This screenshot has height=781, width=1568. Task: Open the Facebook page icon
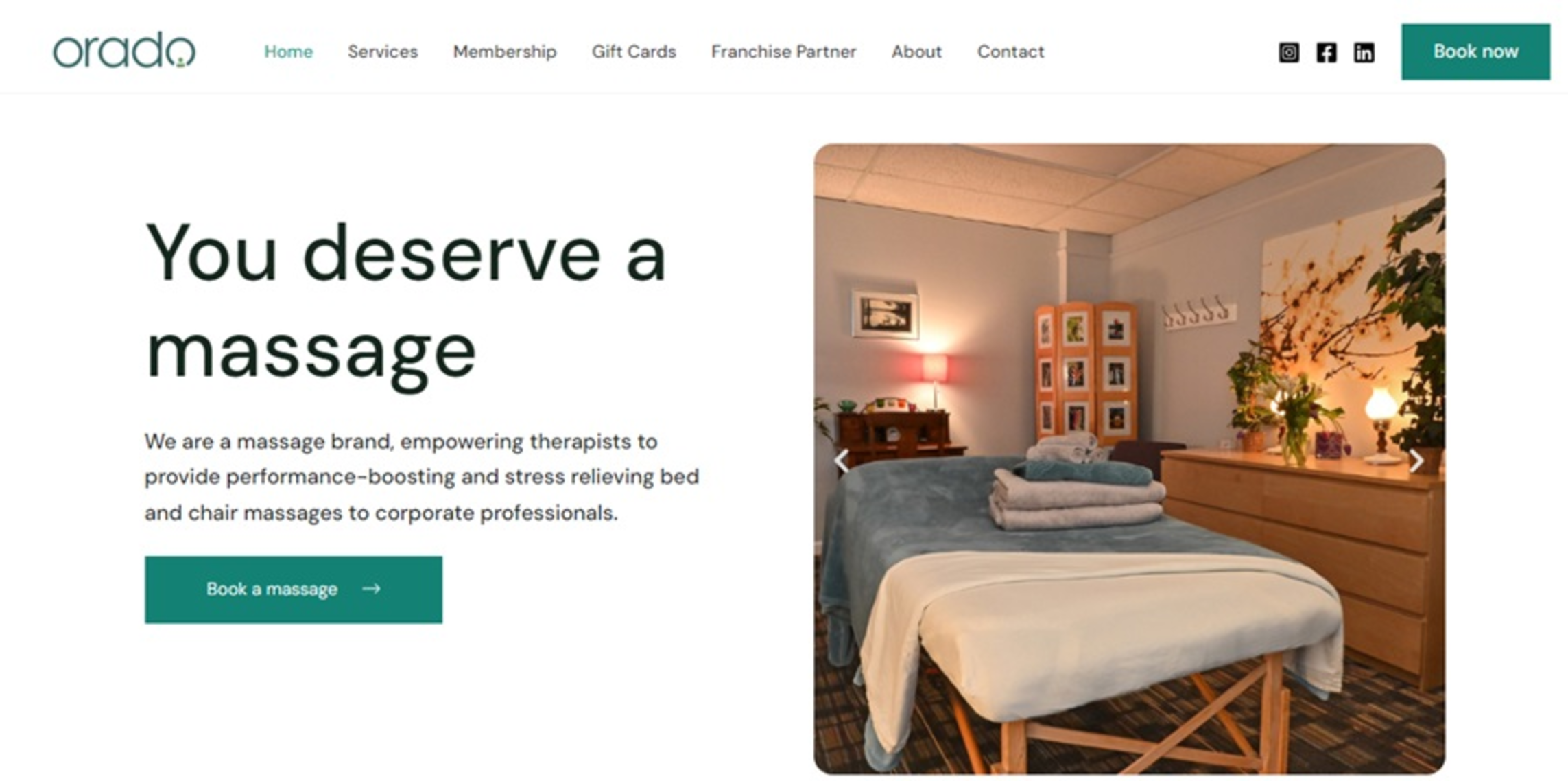pyautogui.click(x=1326, y=52)
